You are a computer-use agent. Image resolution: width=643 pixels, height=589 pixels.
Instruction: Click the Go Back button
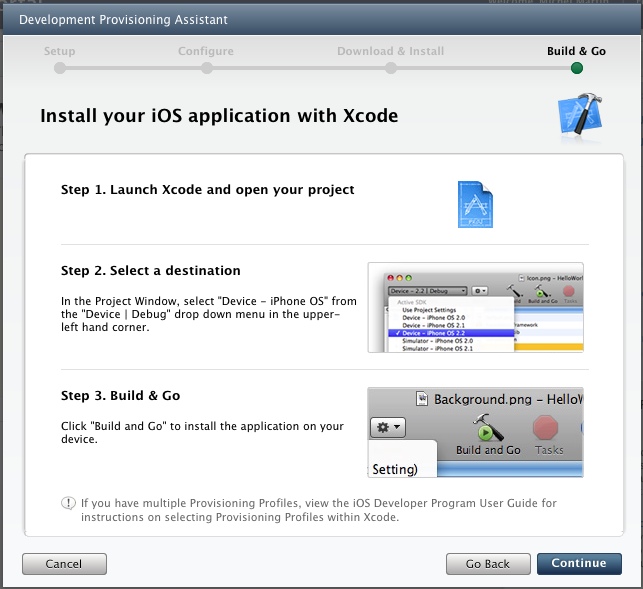488,564
